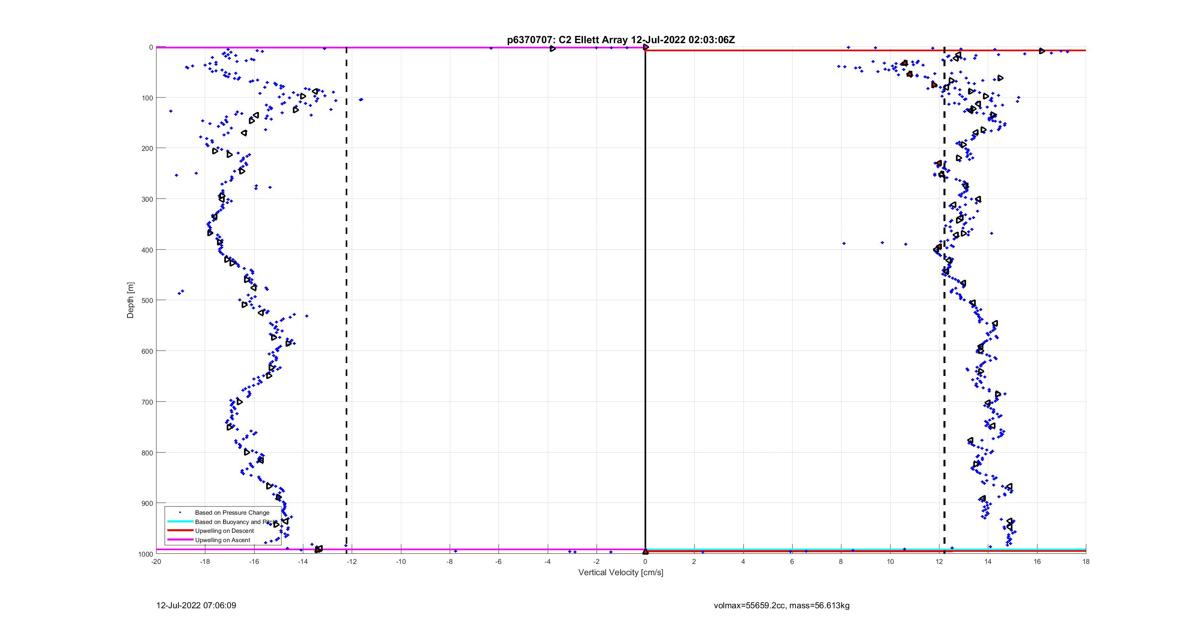Click x-axis tick label '18'

click(x=1086, y=561)
